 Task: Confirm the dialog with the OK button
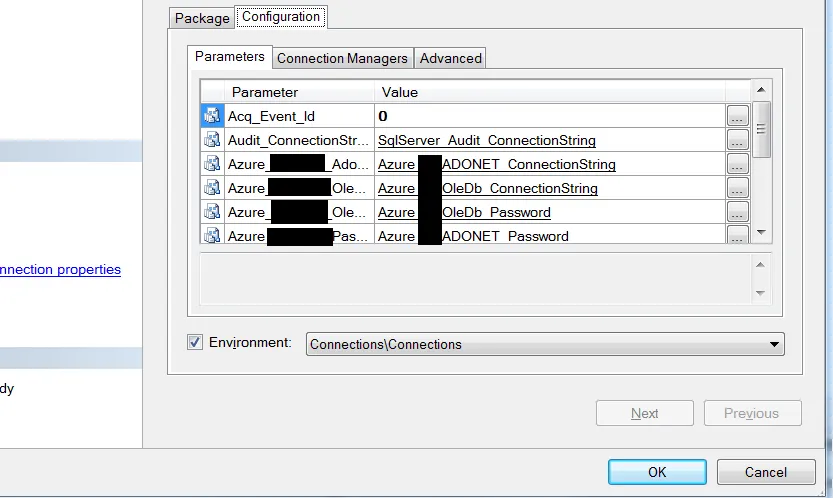coord(657,472)
